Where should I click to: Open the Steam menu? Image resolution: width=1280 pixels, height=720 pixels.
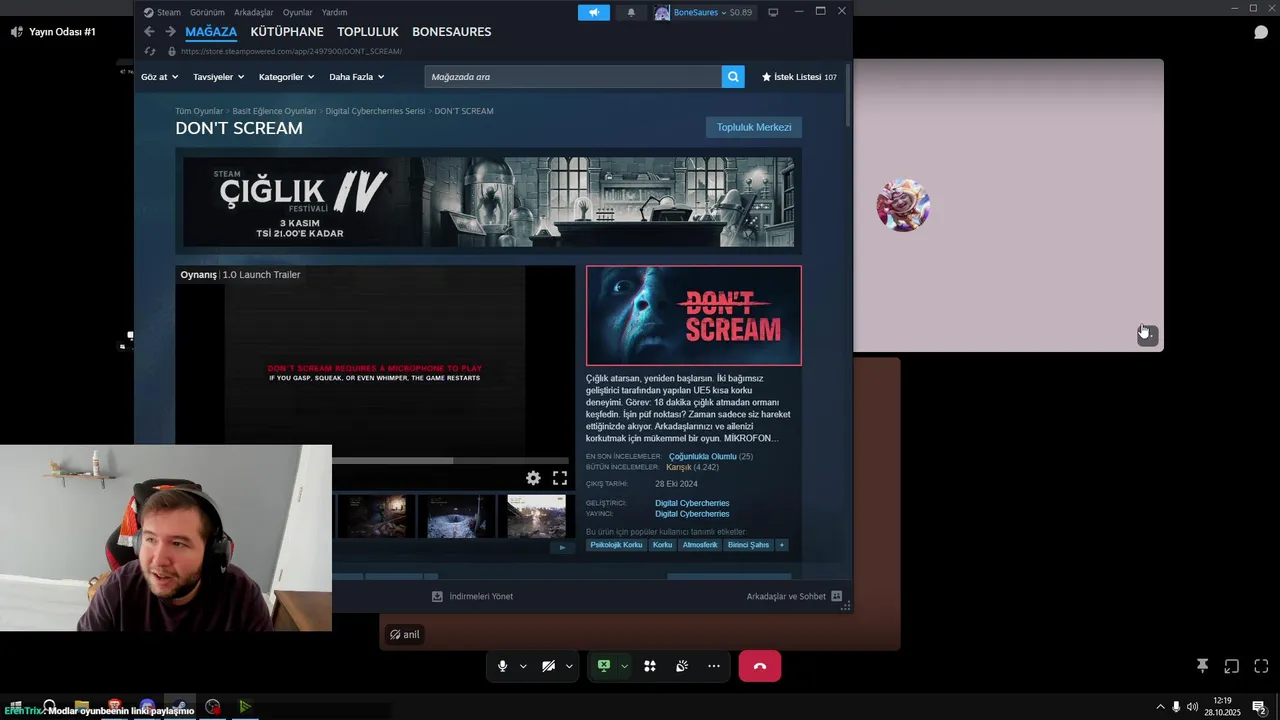[162, 12]
